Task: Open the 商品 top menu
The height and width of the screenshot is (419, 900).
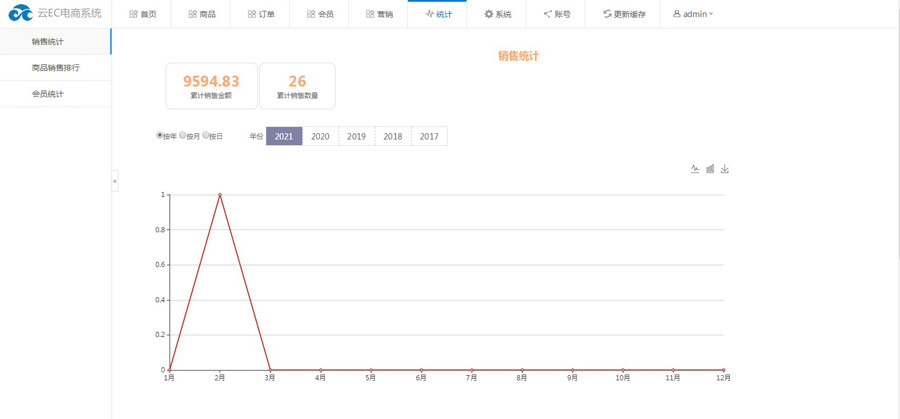Action: tap(201, 14)
